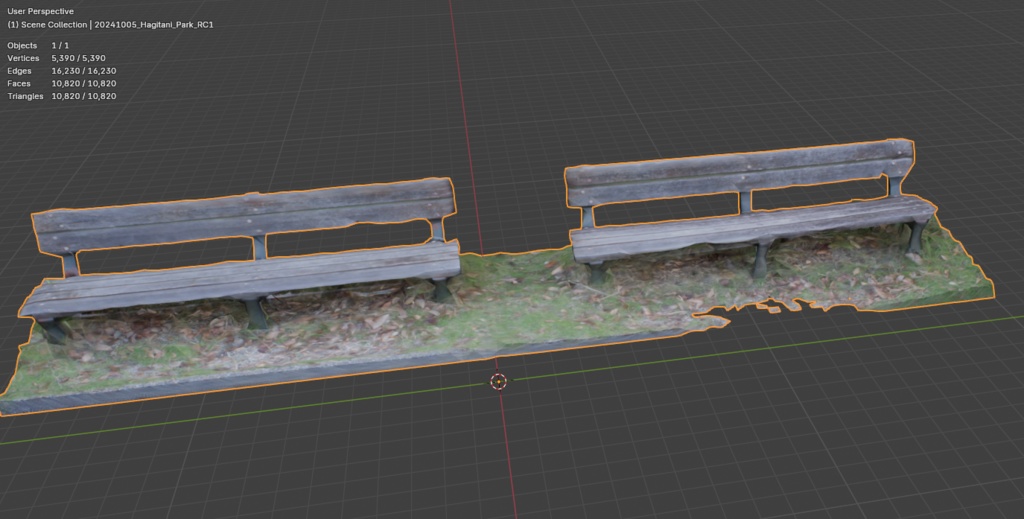Click the "Vertices 5,390 / 5,390" statistics line
Screen dimensions: 1024x519
point(56,58)
